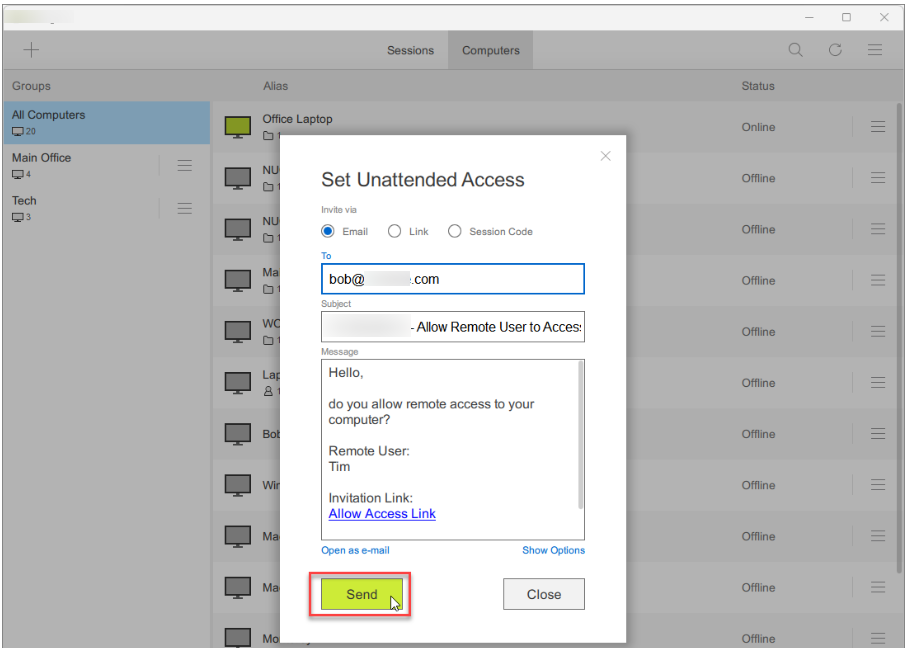
Task: Select the Email invite option
Action: pyautogui.click(x=327, y=231)
